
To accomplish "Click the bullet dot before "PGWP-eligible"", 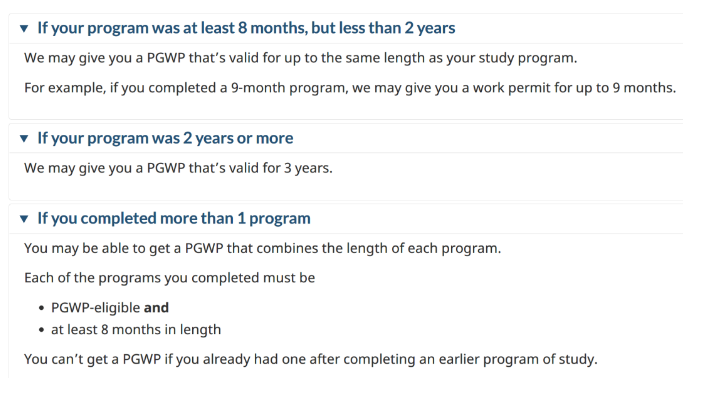I will tap(42, 308).
